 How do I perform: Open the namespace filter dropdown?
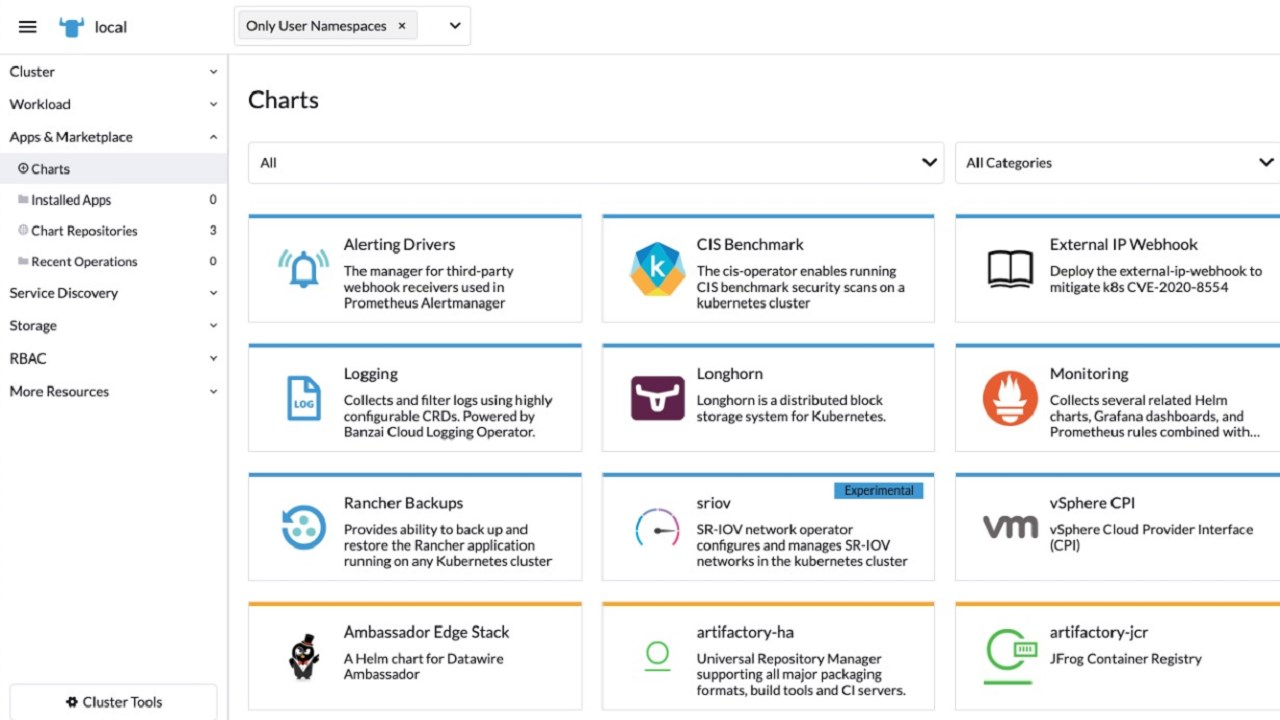[455, 26]
